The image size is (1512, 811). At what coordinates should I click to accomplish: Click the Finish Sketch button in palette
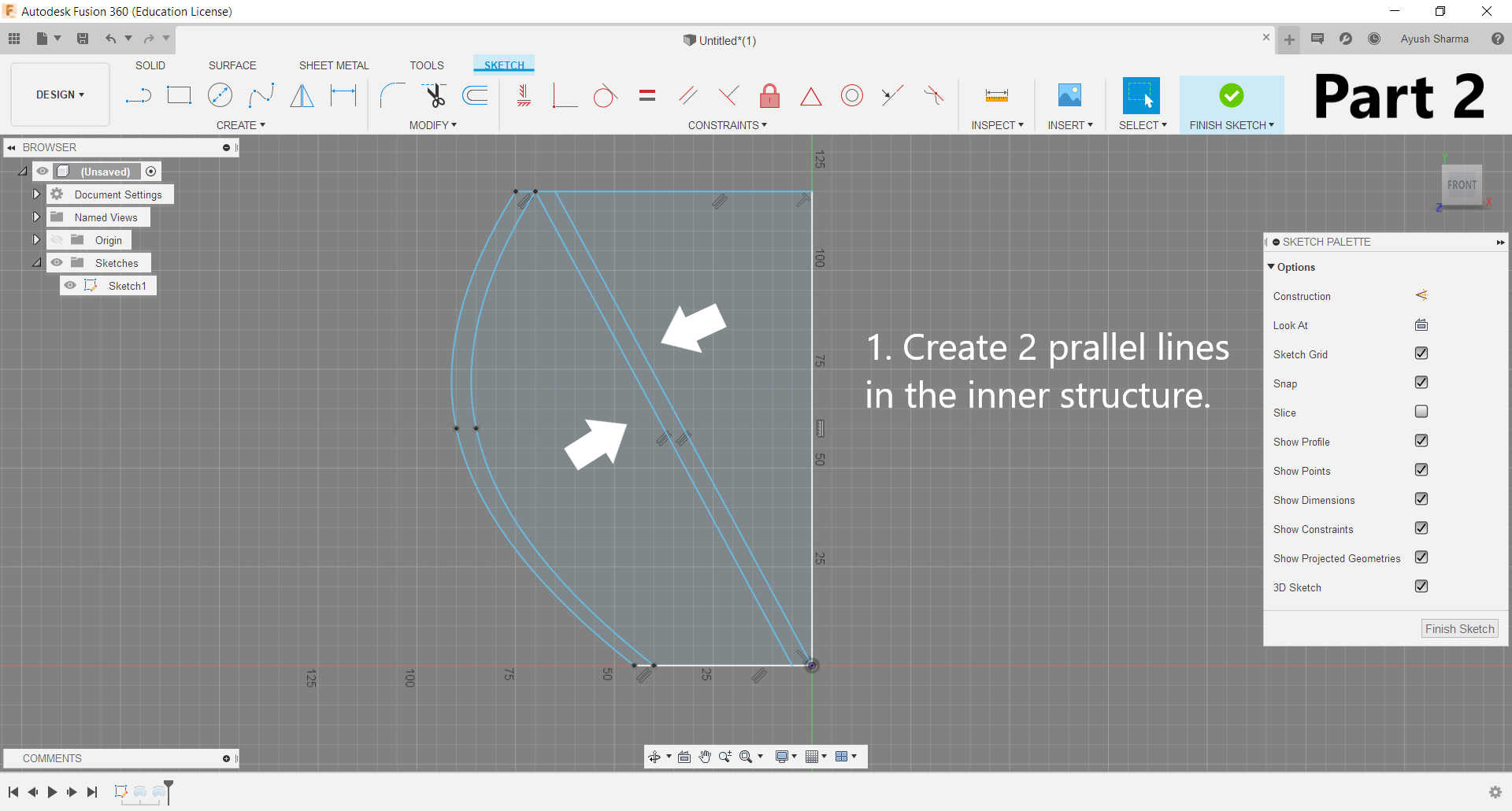click(x=1459, y=628)
